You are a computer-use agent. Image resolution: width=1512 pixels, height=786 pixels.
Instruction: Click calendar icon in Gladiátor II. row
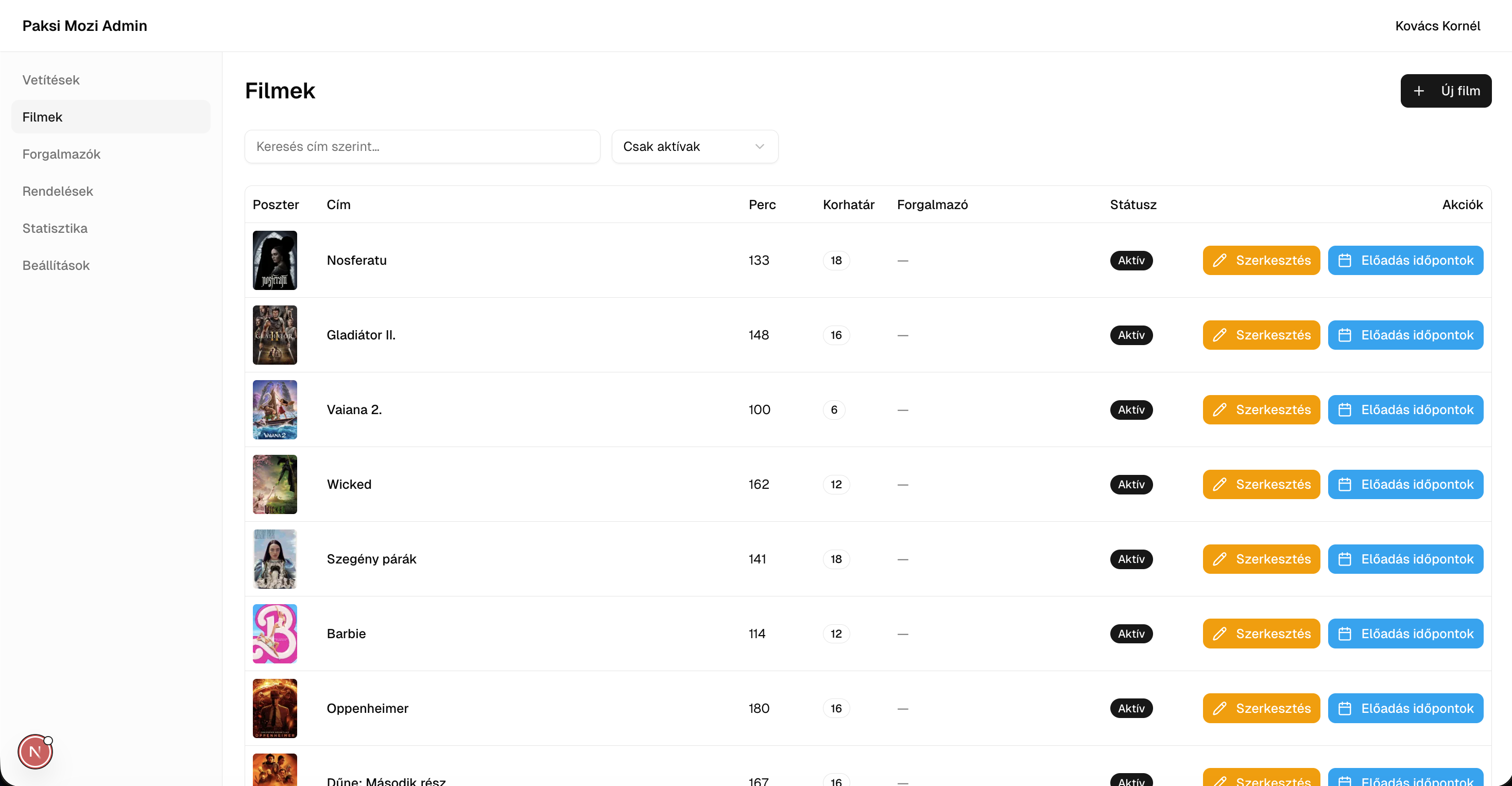pos(1345,335)
